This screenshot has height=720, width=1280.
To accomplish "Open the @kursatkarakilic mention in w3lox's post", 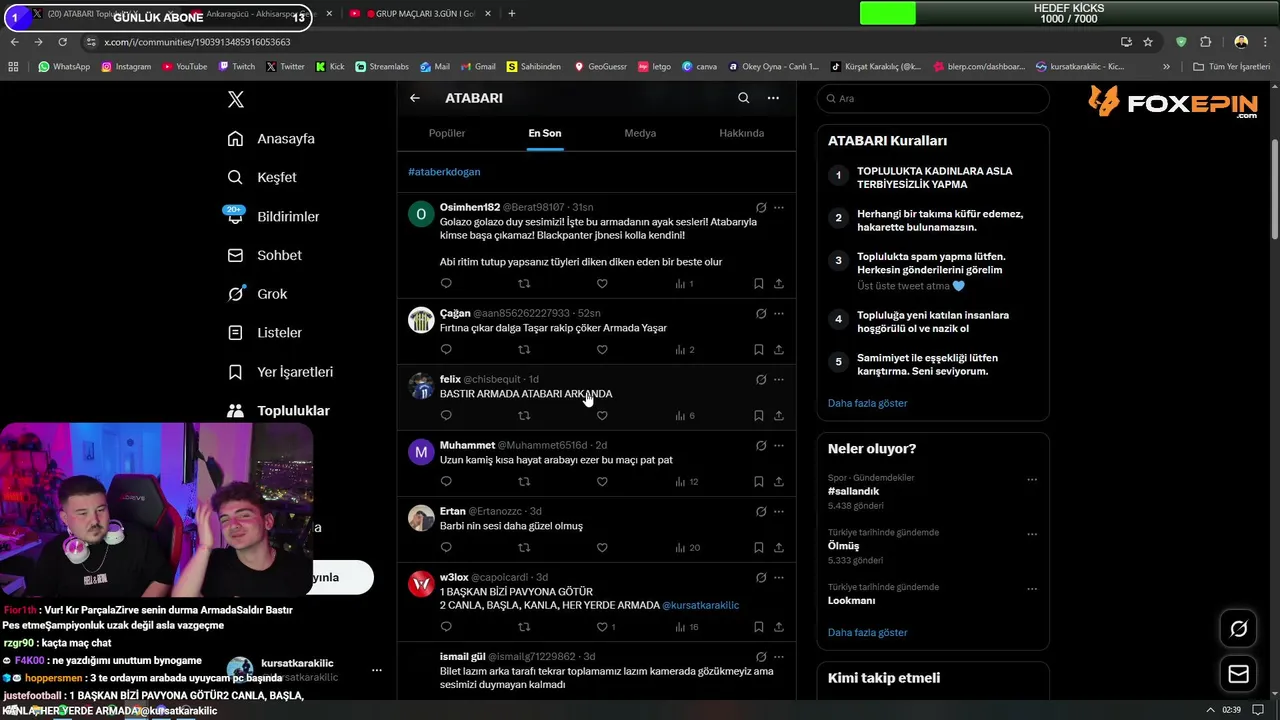I will pos(700,605).
